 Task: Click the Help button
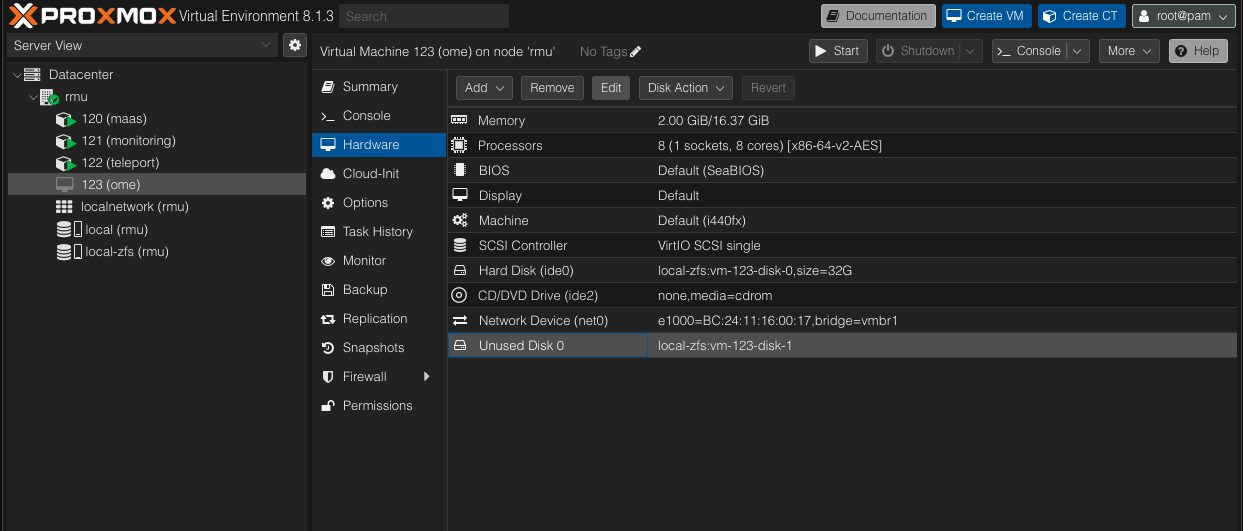pyautogui.click(x=1197, y=51)
